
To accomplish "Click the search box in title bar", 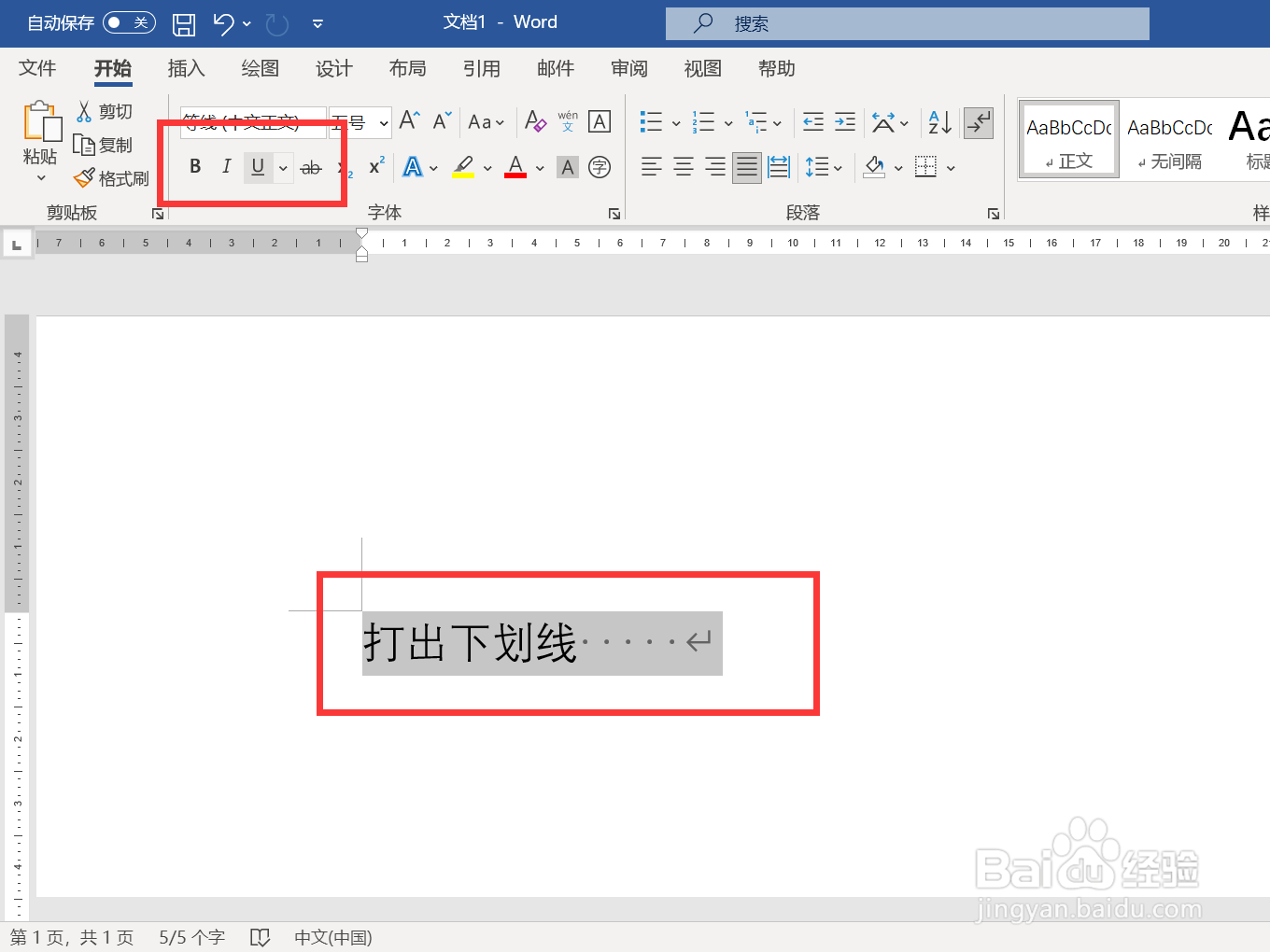I will coord(908,23).
